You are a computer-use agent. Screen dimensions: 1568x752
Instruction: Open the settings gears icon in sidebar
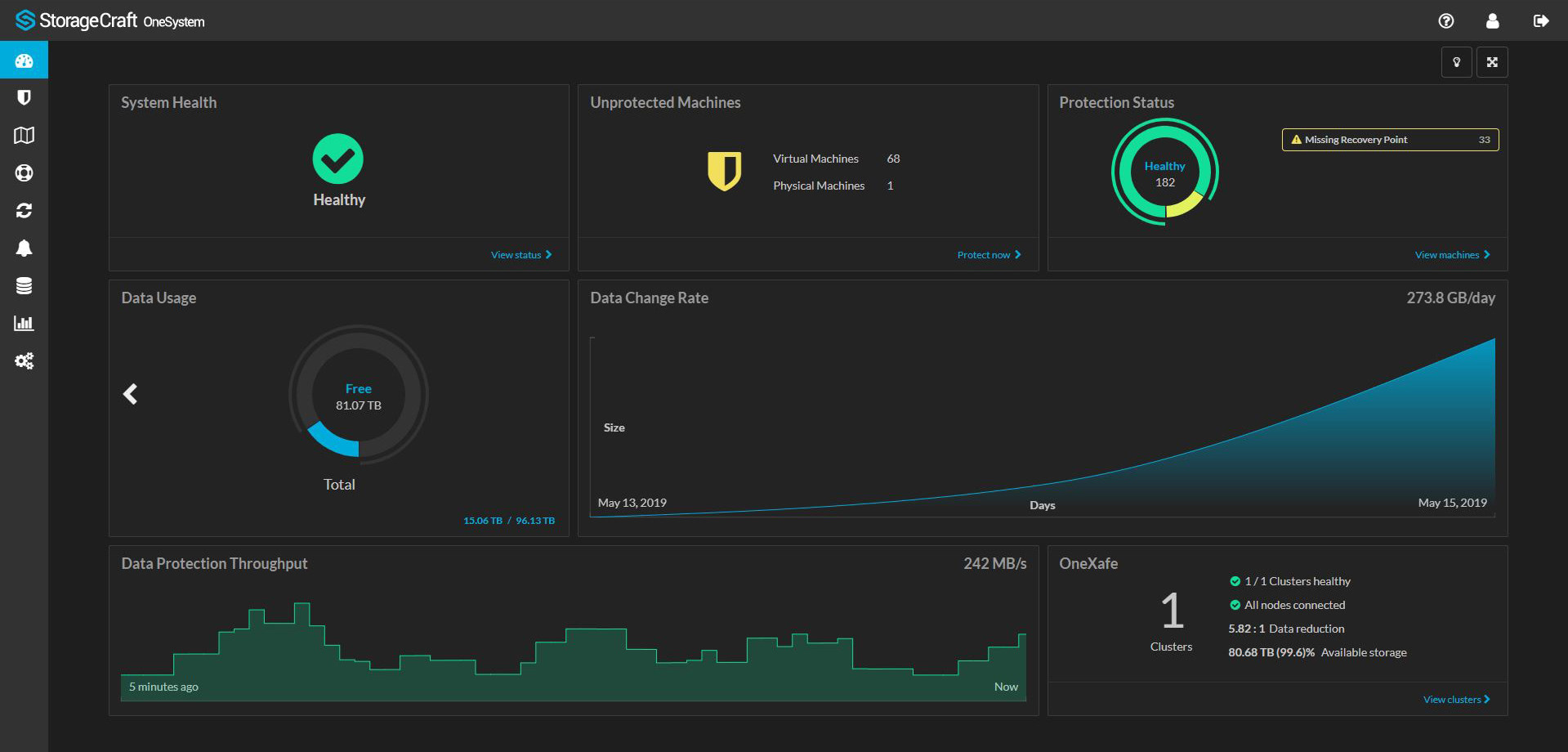coord(24,361)
